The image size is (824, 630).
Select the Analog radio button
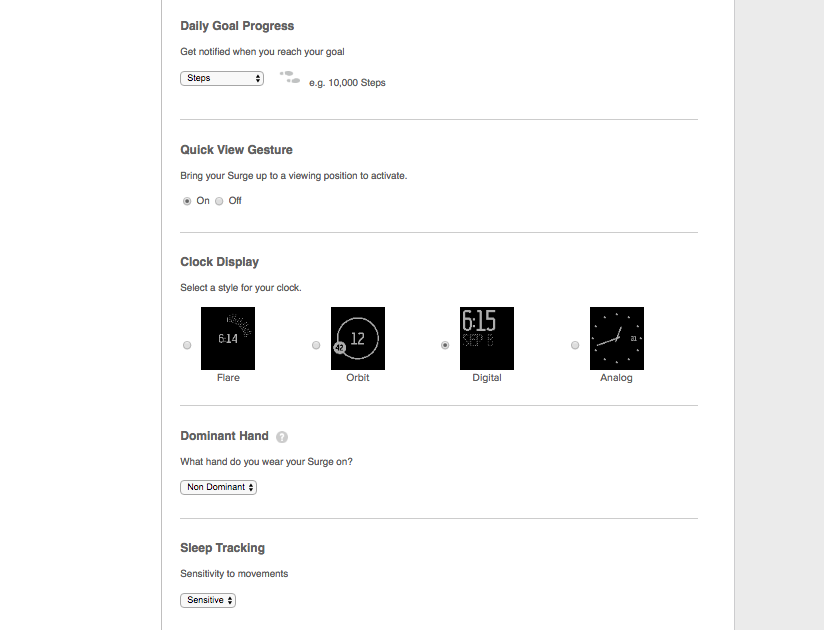(x=575, y=345)
